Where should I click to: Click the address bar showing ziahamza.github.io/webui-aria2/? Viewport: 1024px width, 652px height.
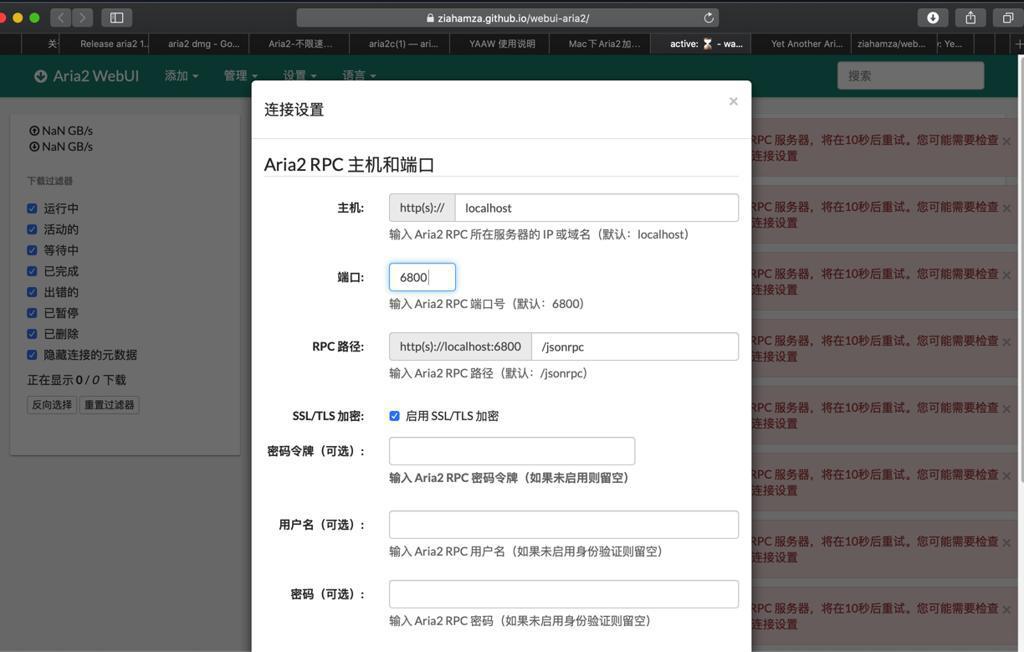tap(507, 18)
